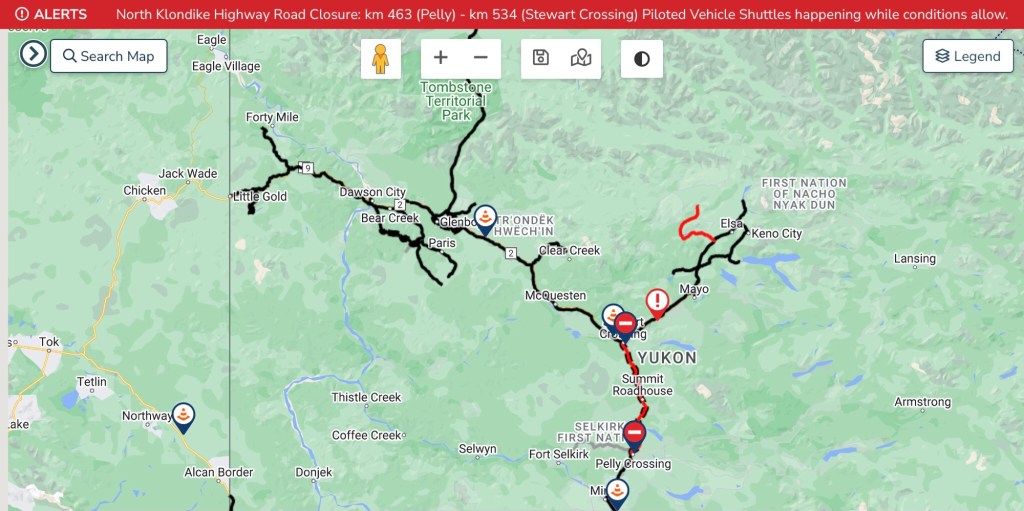Select the road closure marker near Stewart Crossing
Viewport: 1024px width, 511px height.
(x=626, y=326)
